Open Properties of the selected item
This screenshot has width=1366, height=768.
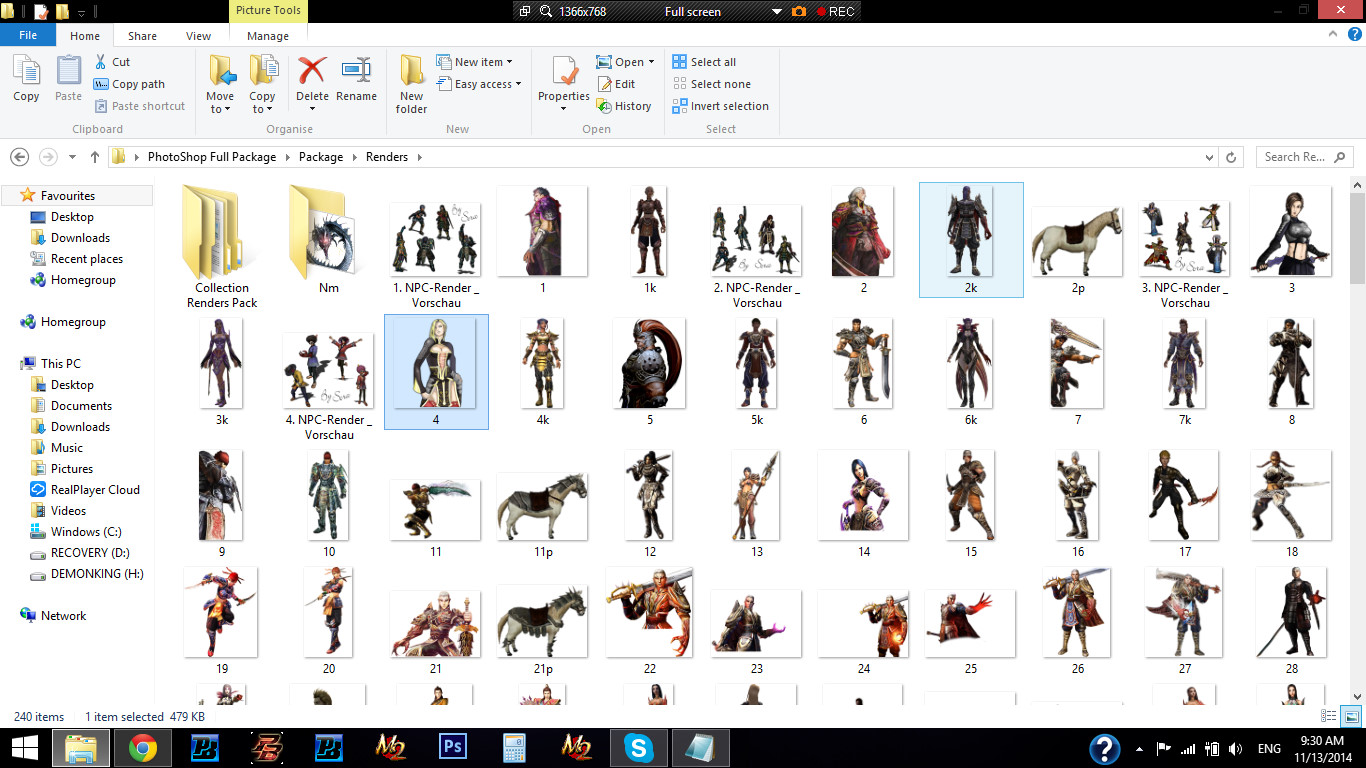[x=564, y=84]
